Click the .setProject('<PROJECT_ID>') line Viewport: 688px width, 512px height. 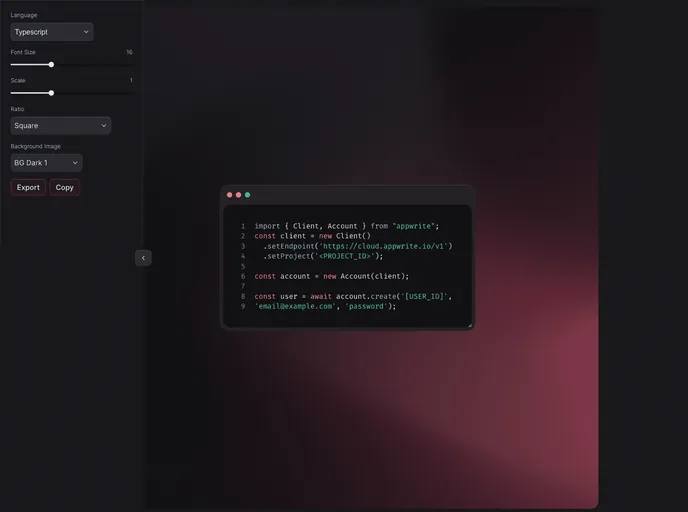[323, 256]
